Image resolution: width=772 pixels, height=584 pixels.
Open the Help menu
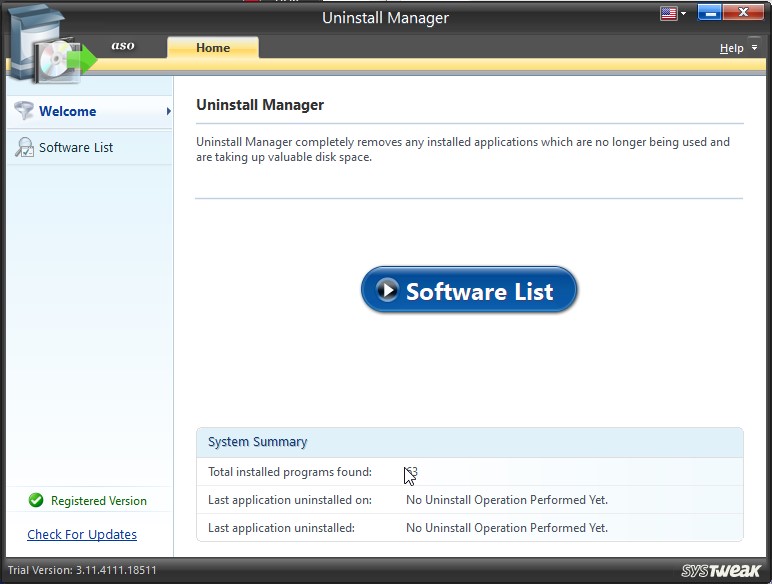pyautogui.click(x=731, y=48)
